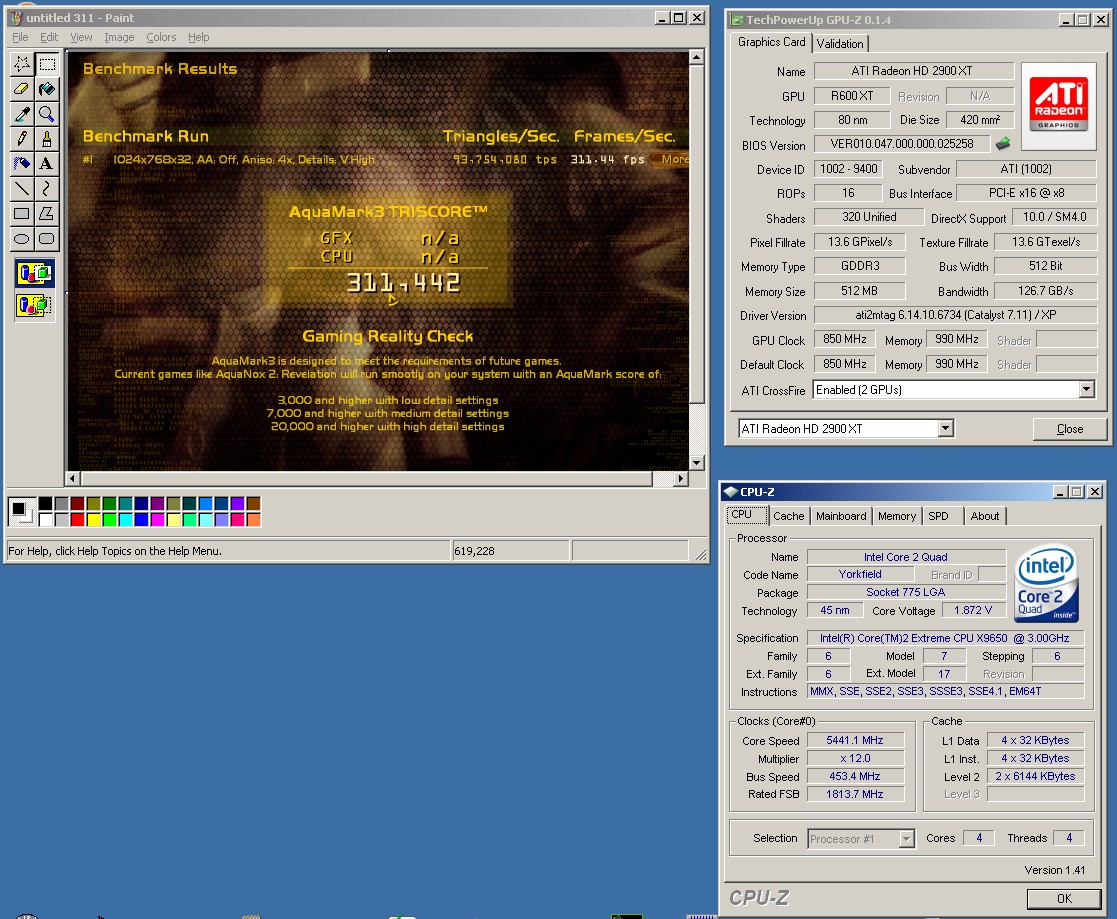Click the ATI Radeon logo in GPU-Z
This screenshot has height=919, width=1117.
coord(1059,105)
